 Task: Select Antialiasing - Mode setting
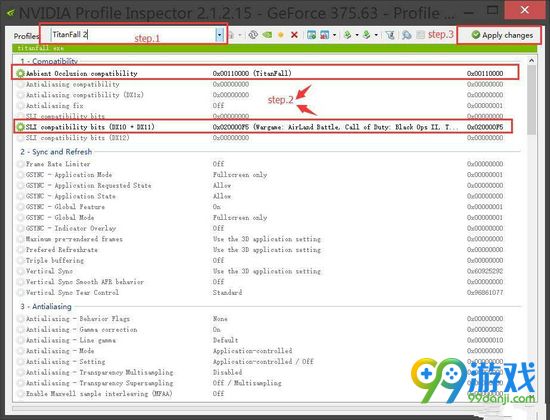(265, 351)
